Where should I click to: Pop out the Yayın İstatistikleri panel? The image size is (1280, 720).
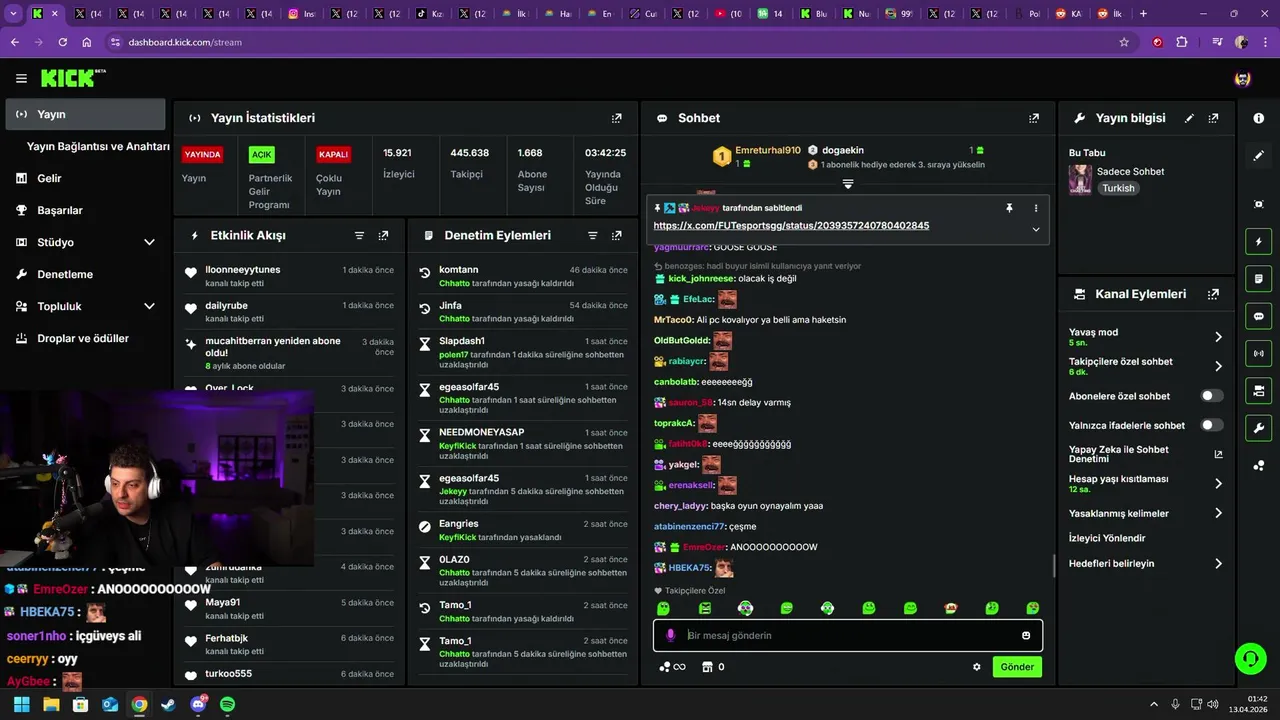pyautogui.click(x=617, y=118)
